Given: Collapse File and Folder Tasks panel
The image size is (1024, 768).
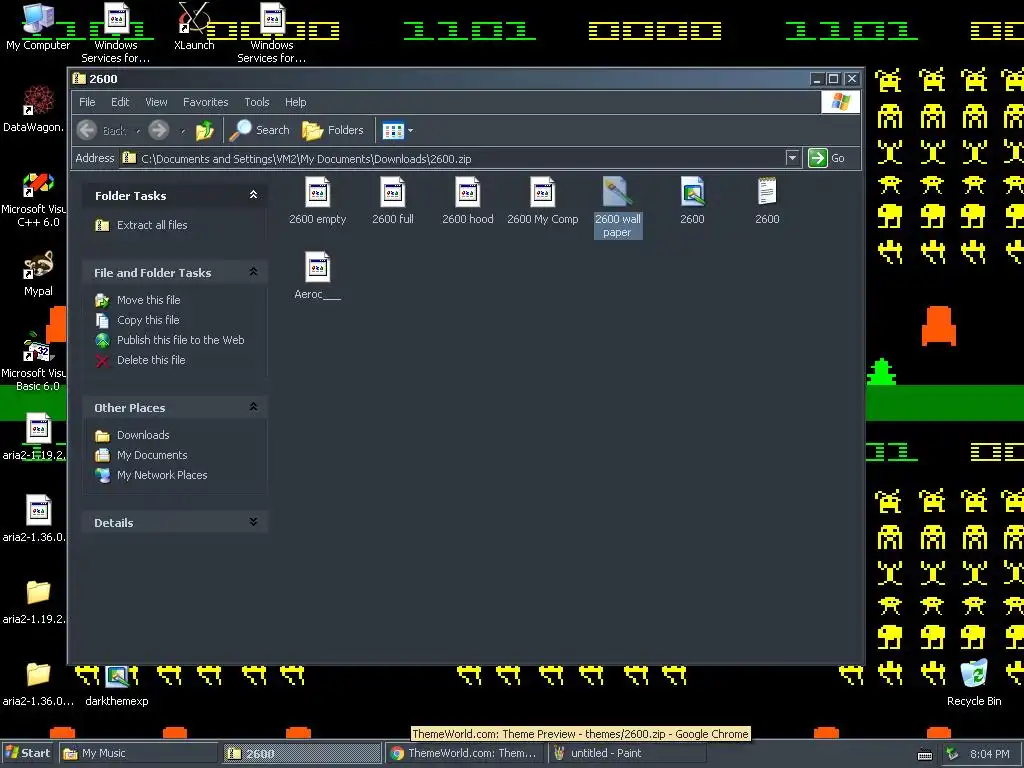Looking at the screenshot, I should click(x=253, y=272).
